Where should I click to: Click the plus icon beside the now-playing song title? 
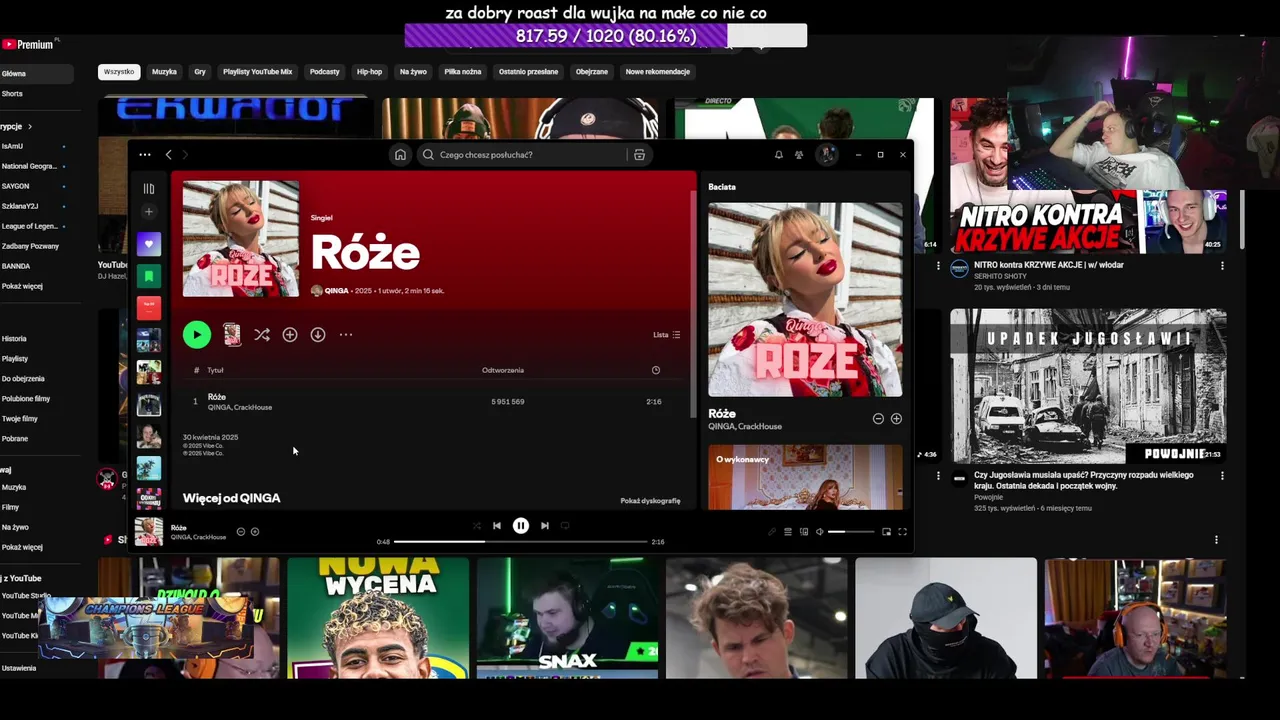point(255,532)
